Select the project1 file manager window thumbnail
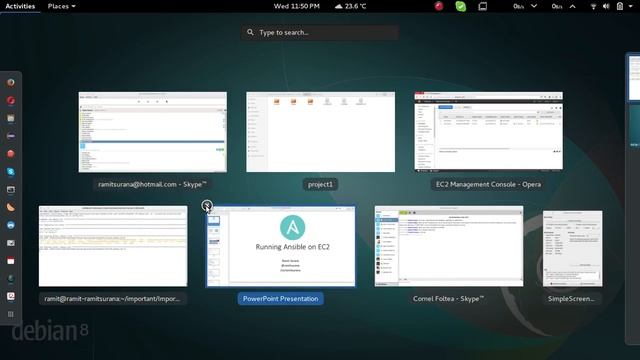The width and height of the screenshot is (640, 360). coord(320,132)
